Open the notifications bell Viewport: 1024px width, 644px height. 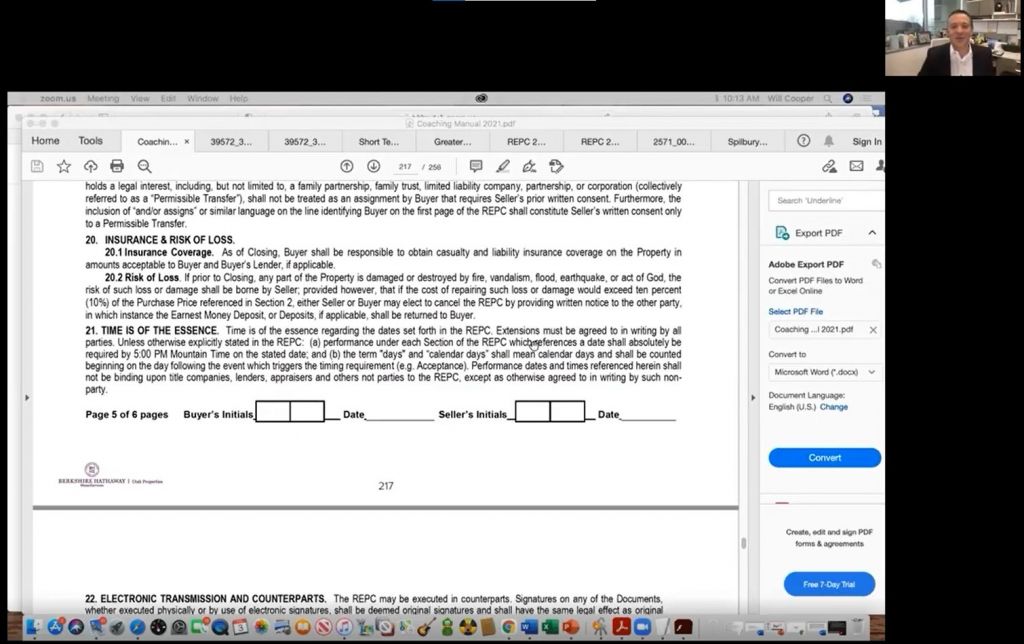(829, 141)
